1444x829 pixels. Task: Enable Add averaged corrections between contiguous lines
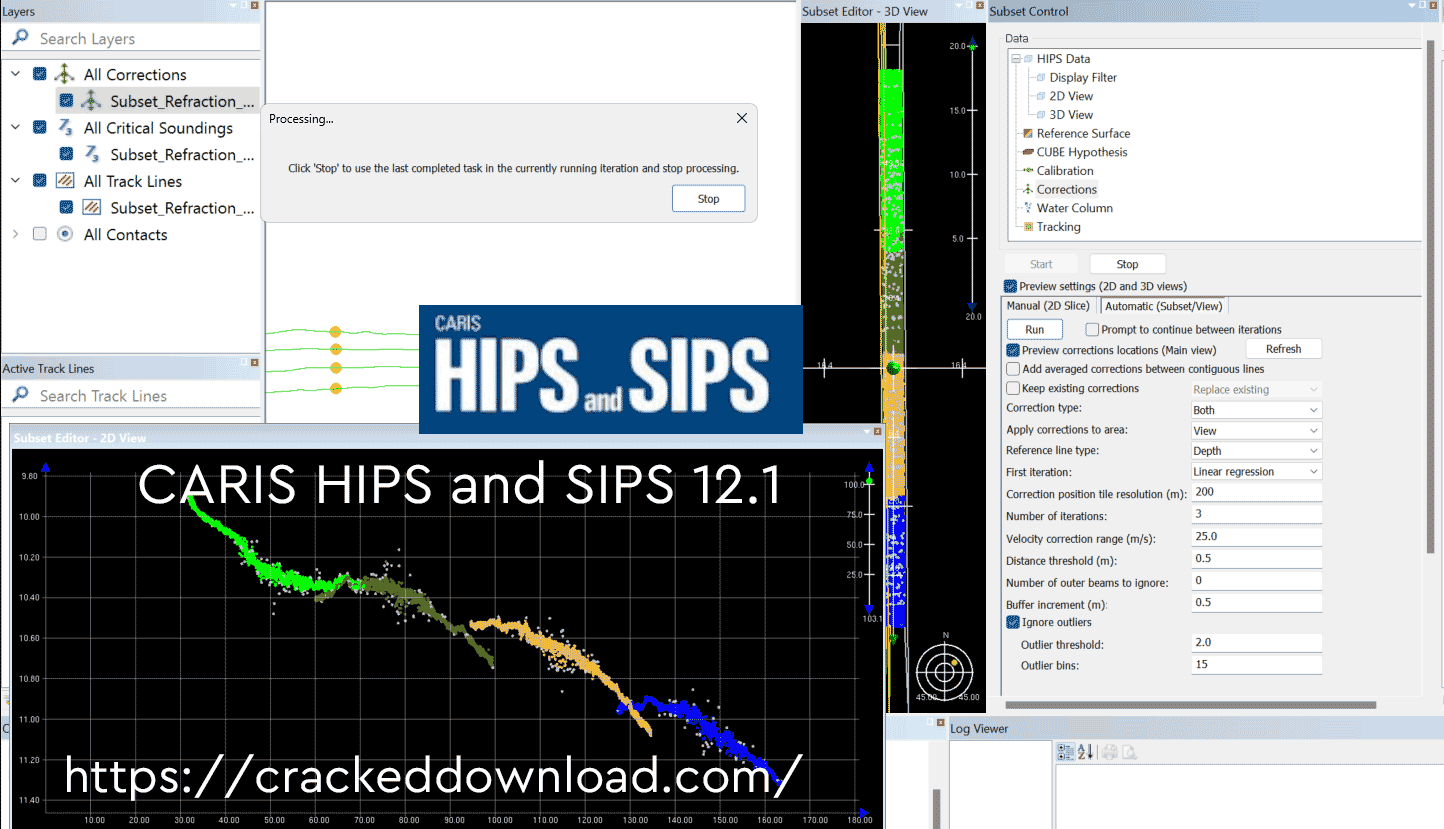click(1013, 369)
